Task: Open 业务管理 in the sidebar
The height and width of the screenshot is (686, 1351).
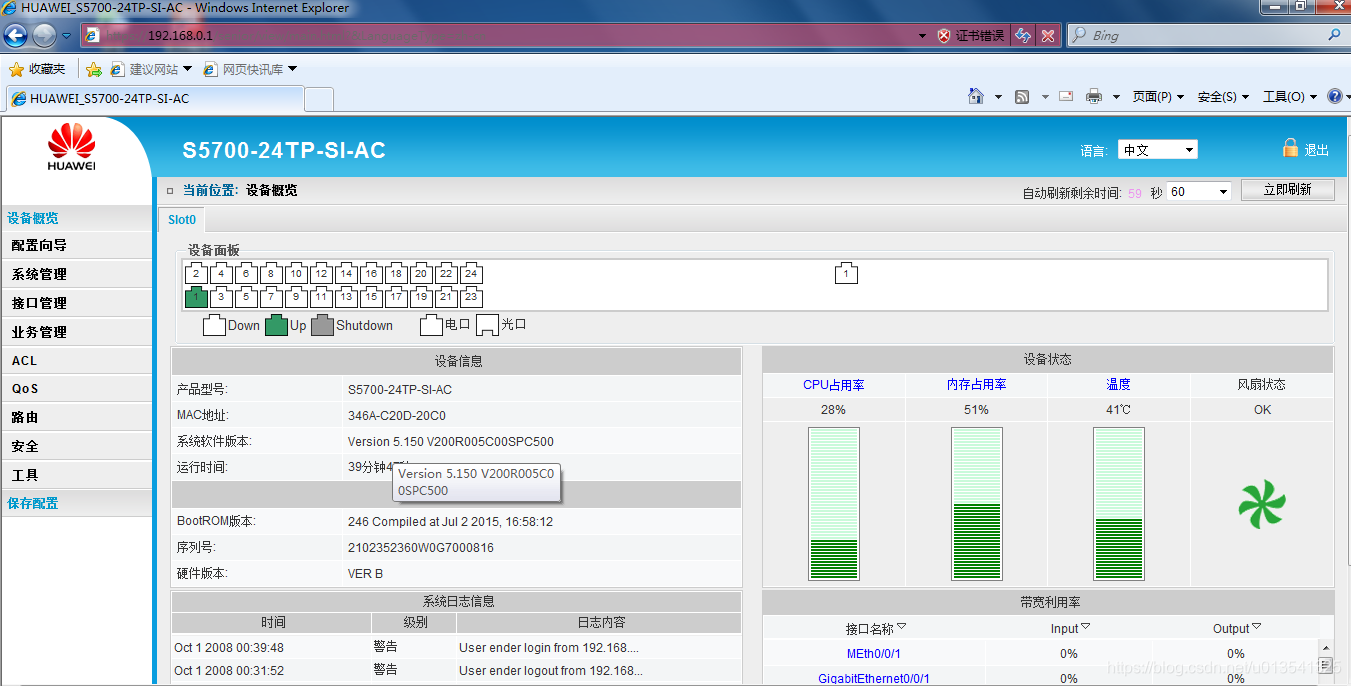Action: click(77, 332)
